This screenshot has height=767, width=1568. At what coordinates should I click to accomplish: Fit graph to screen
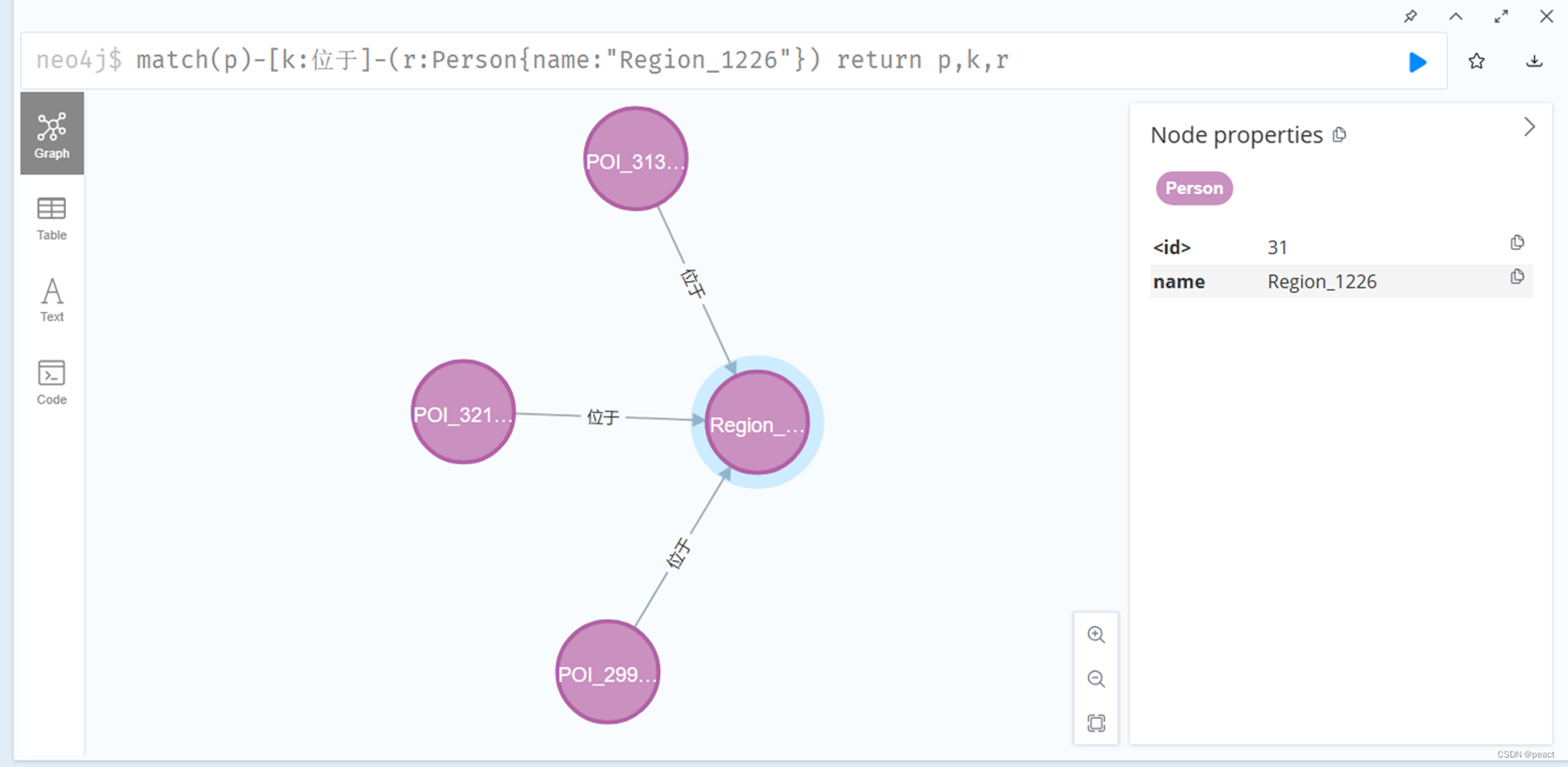pyautogui.click(x=1096, y=723)
